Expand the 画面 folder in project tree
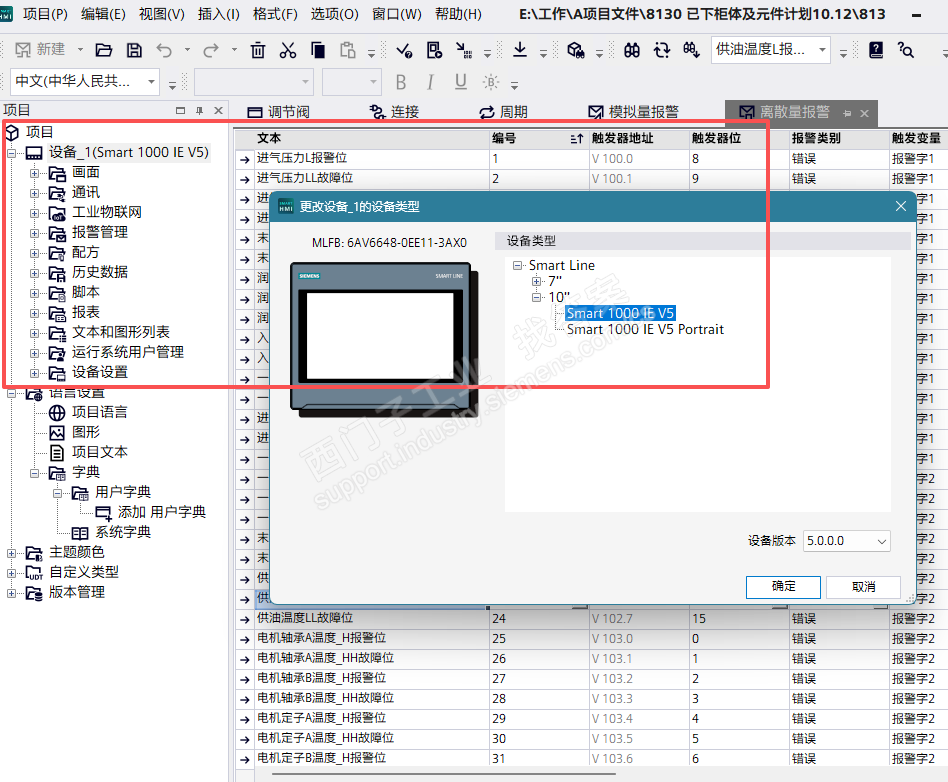The width and height of the screenshot is (948, 782). click(x=34, y=174)
